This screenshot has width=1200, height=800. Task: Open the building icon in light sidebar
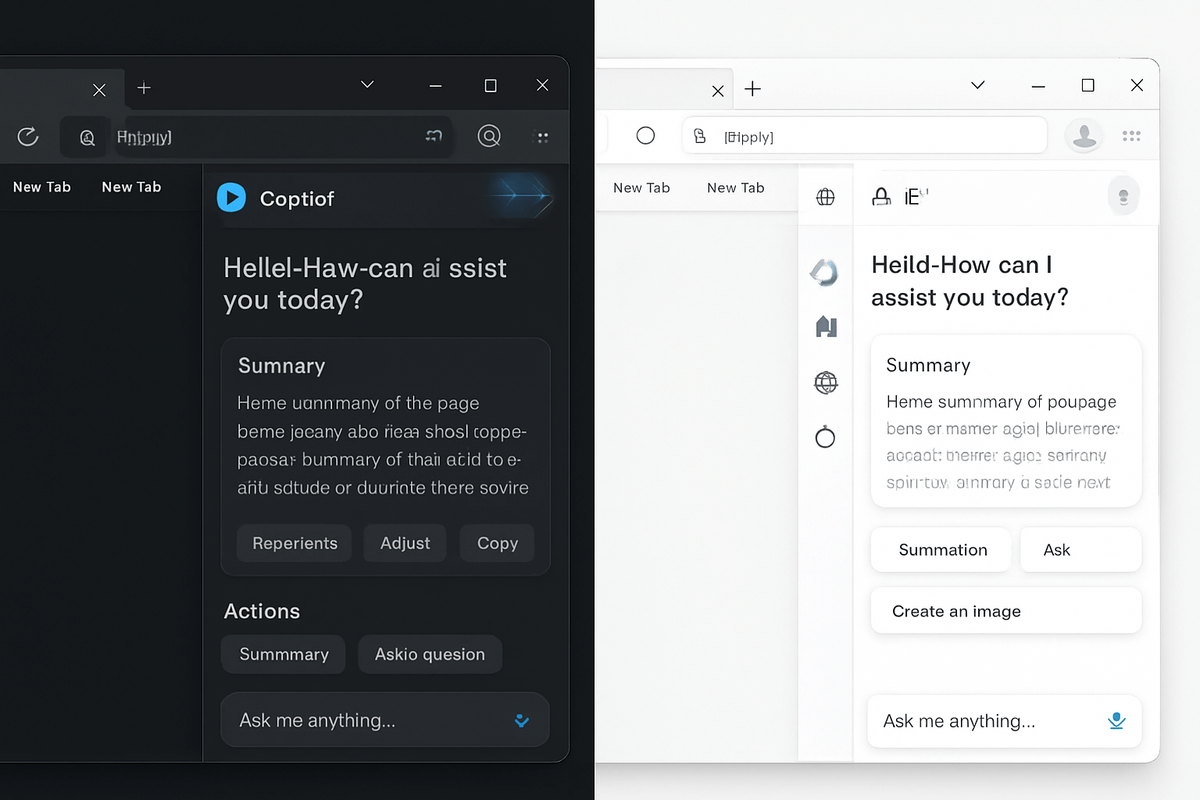[826, 326]
